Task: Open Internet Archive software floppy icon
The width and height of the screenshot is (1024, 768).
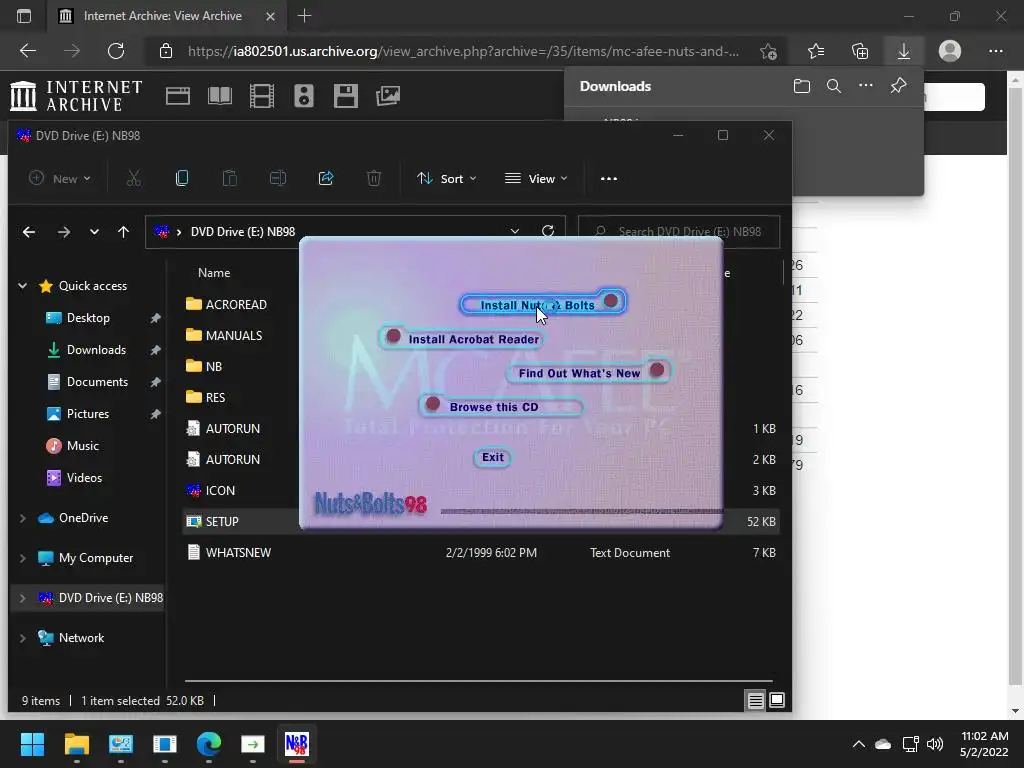Action: (x=345, y=96)
